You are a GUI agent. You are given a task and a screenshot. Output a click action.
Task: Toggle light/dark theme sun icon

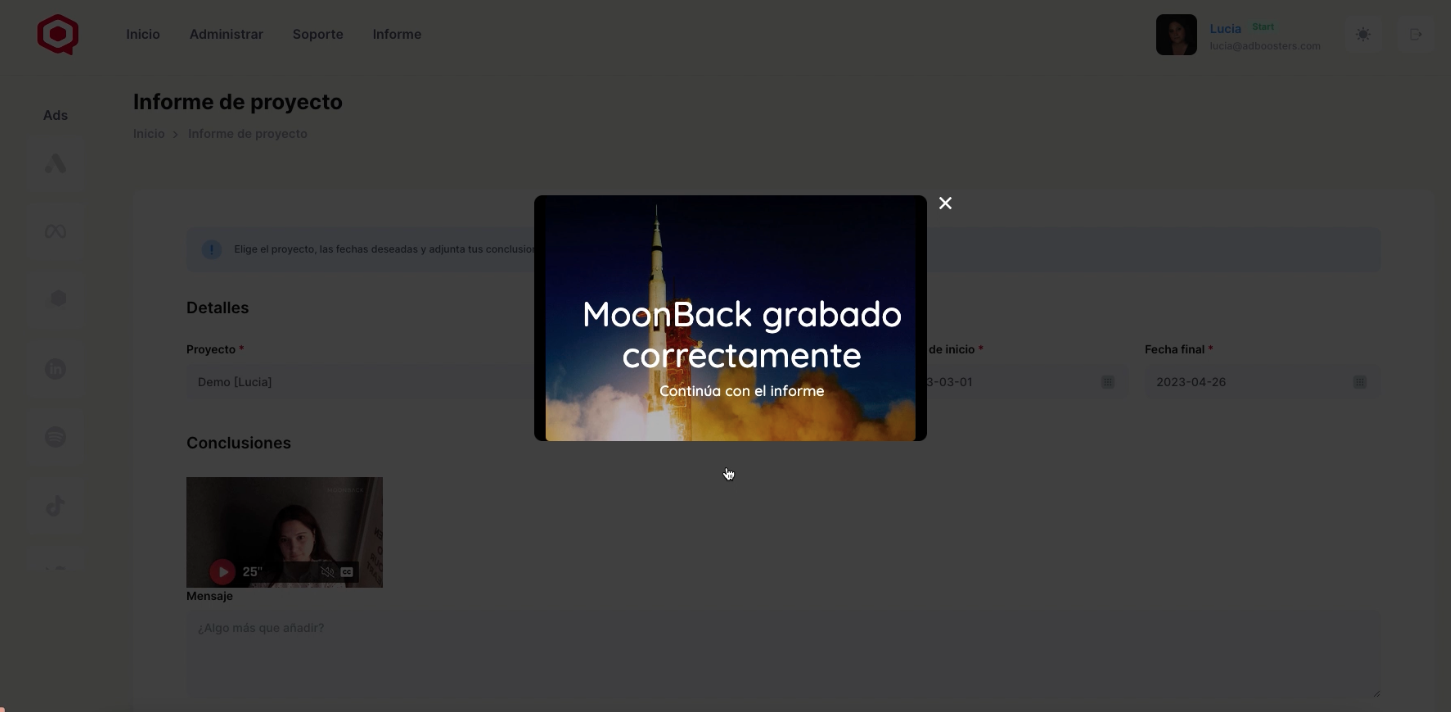[1363, 34]
